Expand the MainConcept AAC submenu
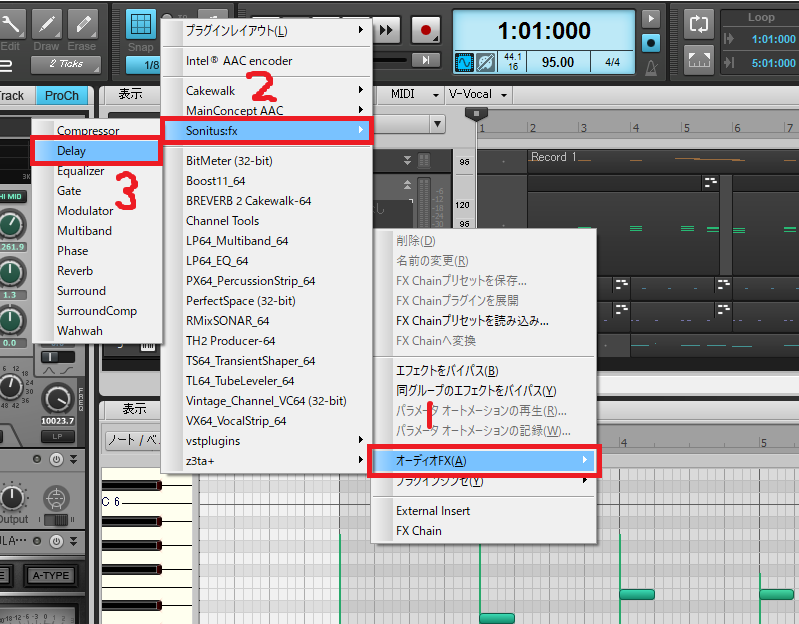The height and width of the screenshot is (624, 799). [x=265, y=111]
